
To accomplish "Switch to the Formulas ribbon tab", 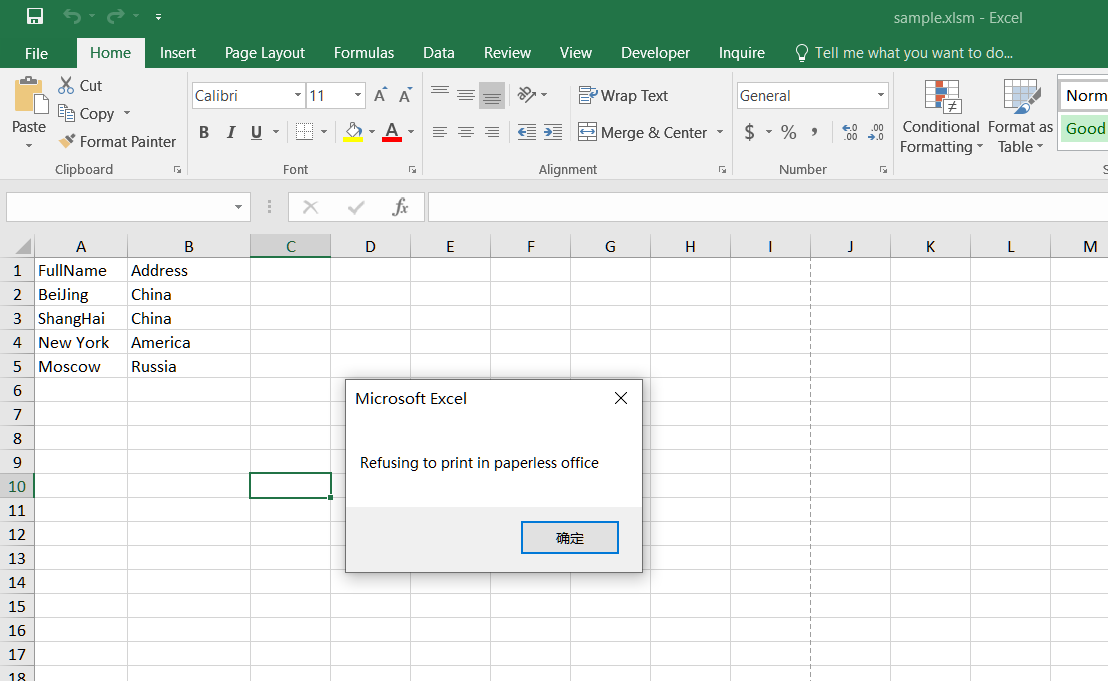I will click(x=364, y=53).
